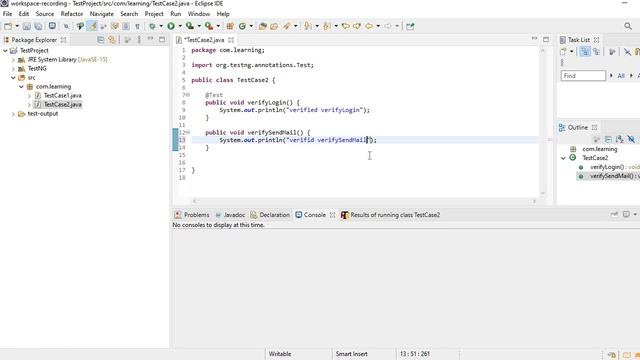
Task: Toggle Categorized view in Task List
Action: pyautogui.click(x=585, y=52)
